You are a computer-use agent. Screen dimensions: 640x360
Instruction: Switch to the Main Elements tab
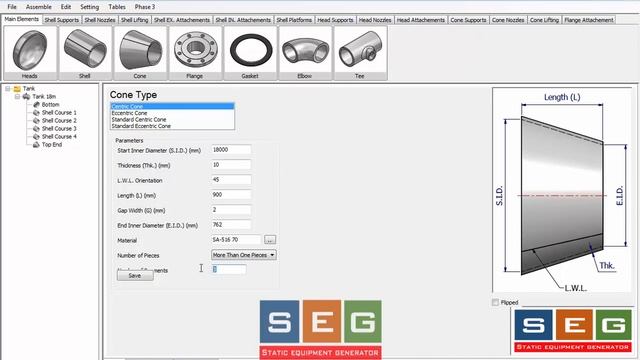22,19
